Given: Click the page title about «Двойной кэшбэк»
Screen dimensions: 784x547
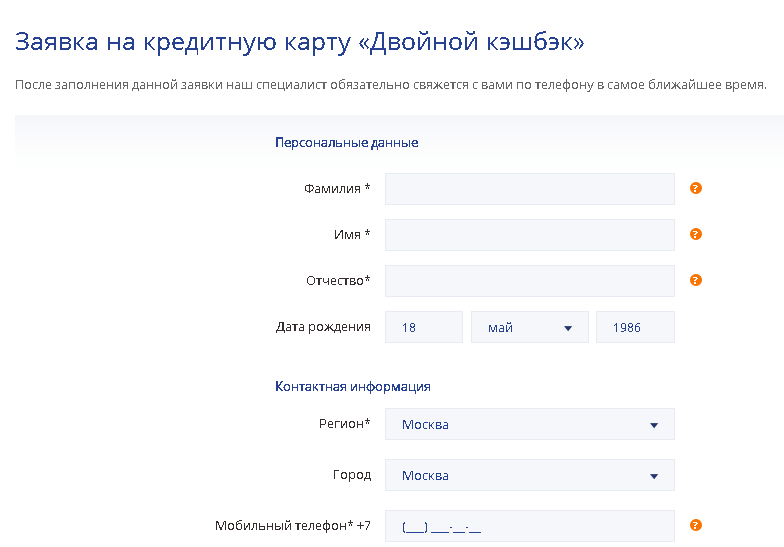Looking at the screenshot, I should (x=300, y=43).
